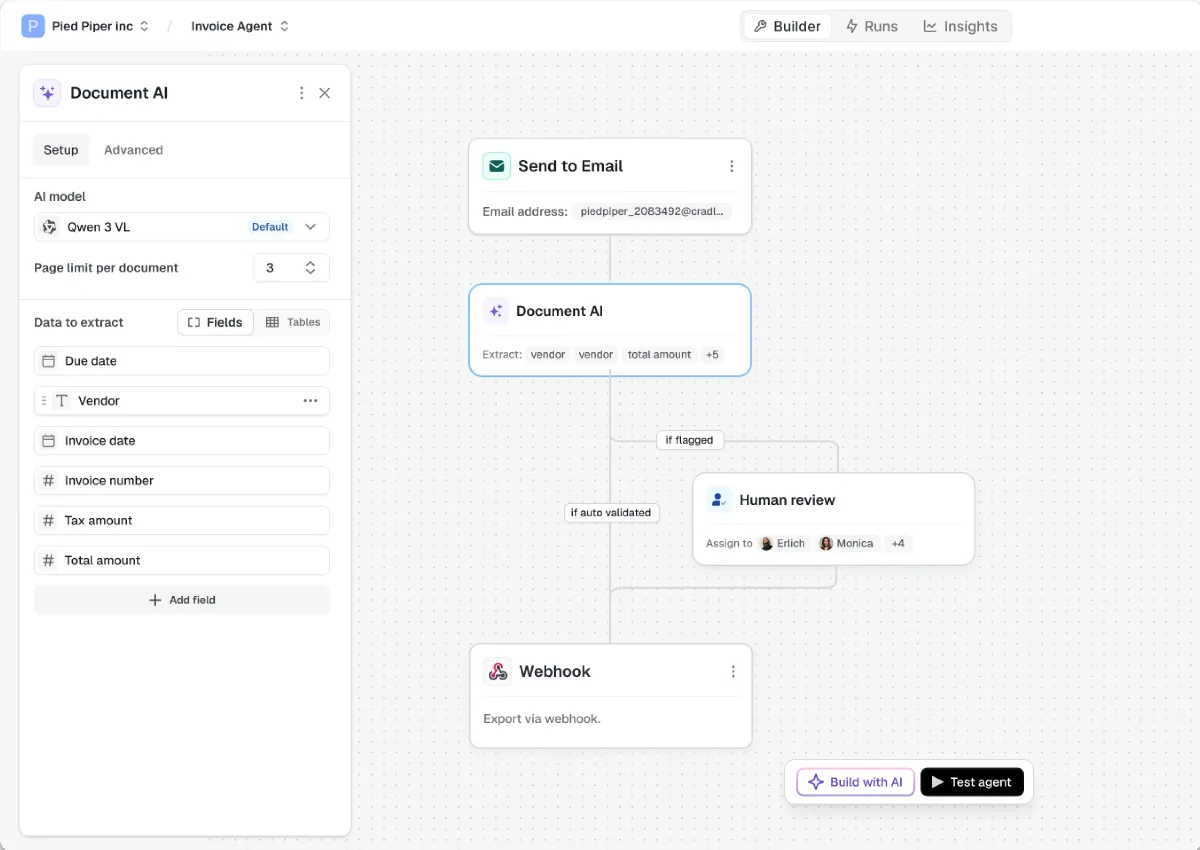This screenshot has width=1200, height=850.
Task: Open the Send to Email node options menu
Action: point(731,166)
